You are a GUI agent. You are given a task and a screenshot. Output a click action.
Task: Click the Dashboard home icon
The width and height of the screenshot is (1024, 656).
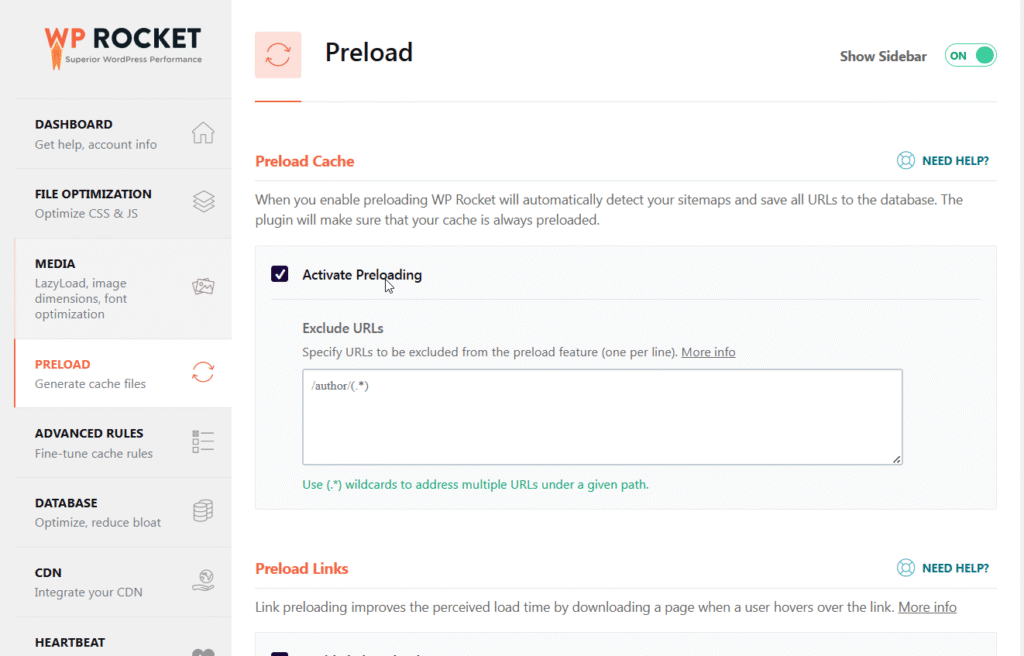pyautogui.click(x=203, y=133)
